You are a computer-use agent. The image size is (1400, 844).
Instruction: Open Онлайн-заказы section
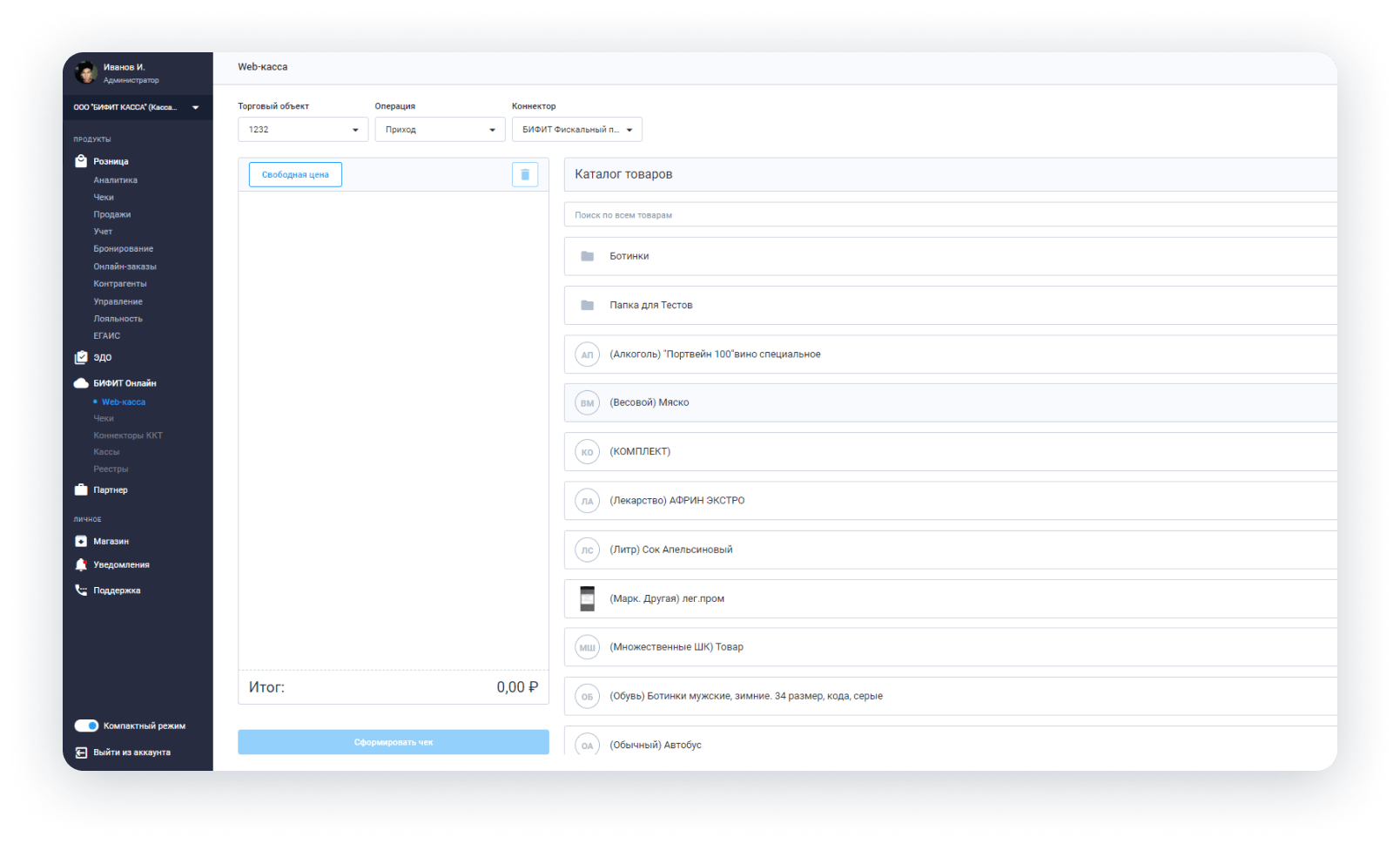coord(125,267)
